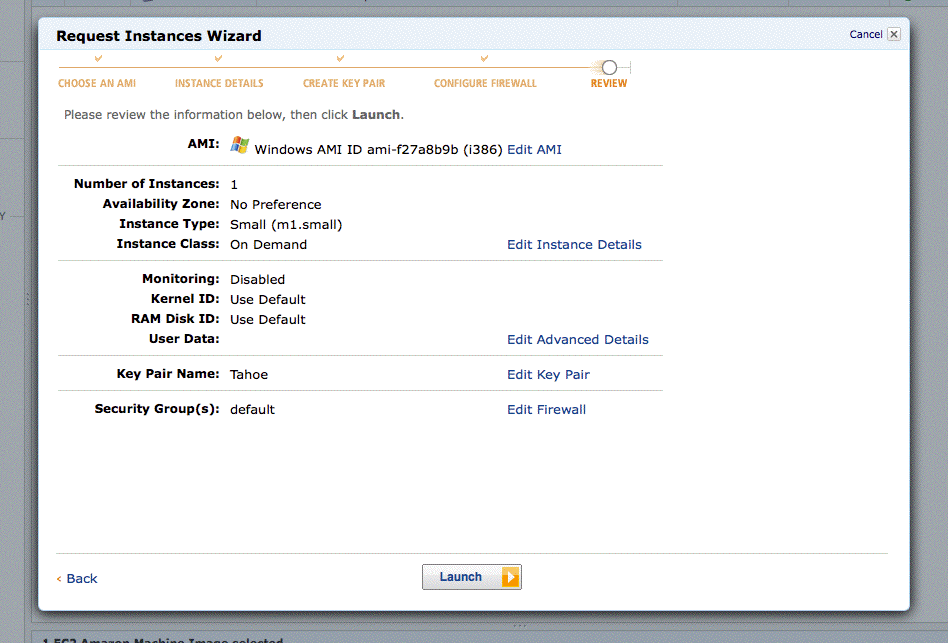Screen dimensions: 948x643
Task: Click the circle marker above the Review step
Action: pos(609,67)
